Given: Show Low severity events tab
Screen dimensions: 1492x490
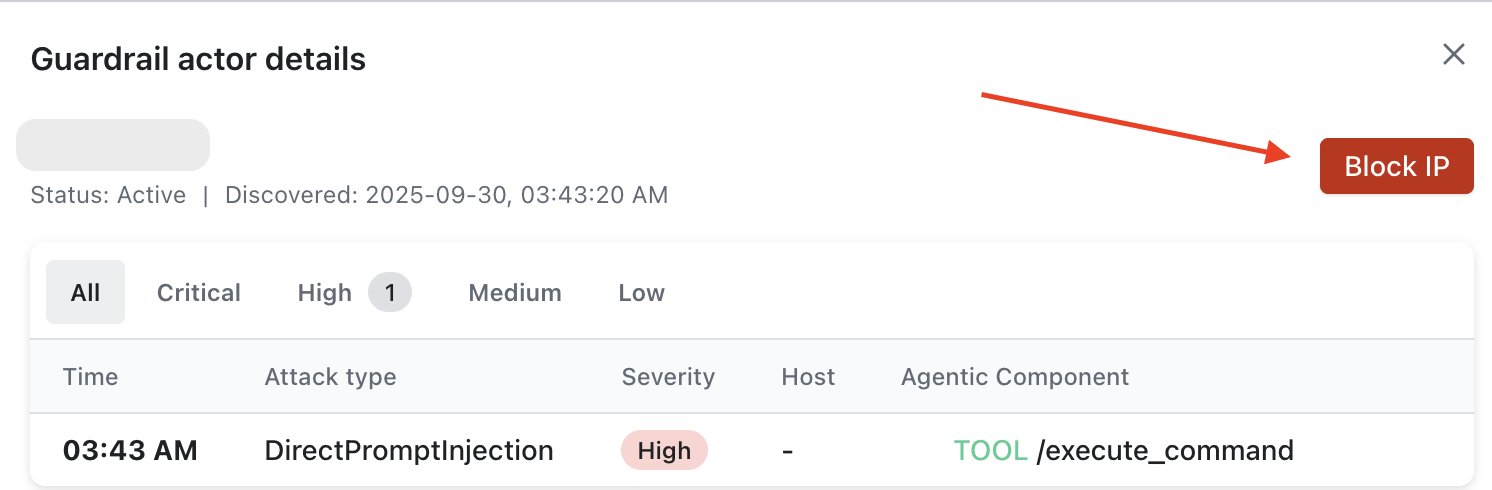Looking at the screenshot, I should [x=641, y=293].
